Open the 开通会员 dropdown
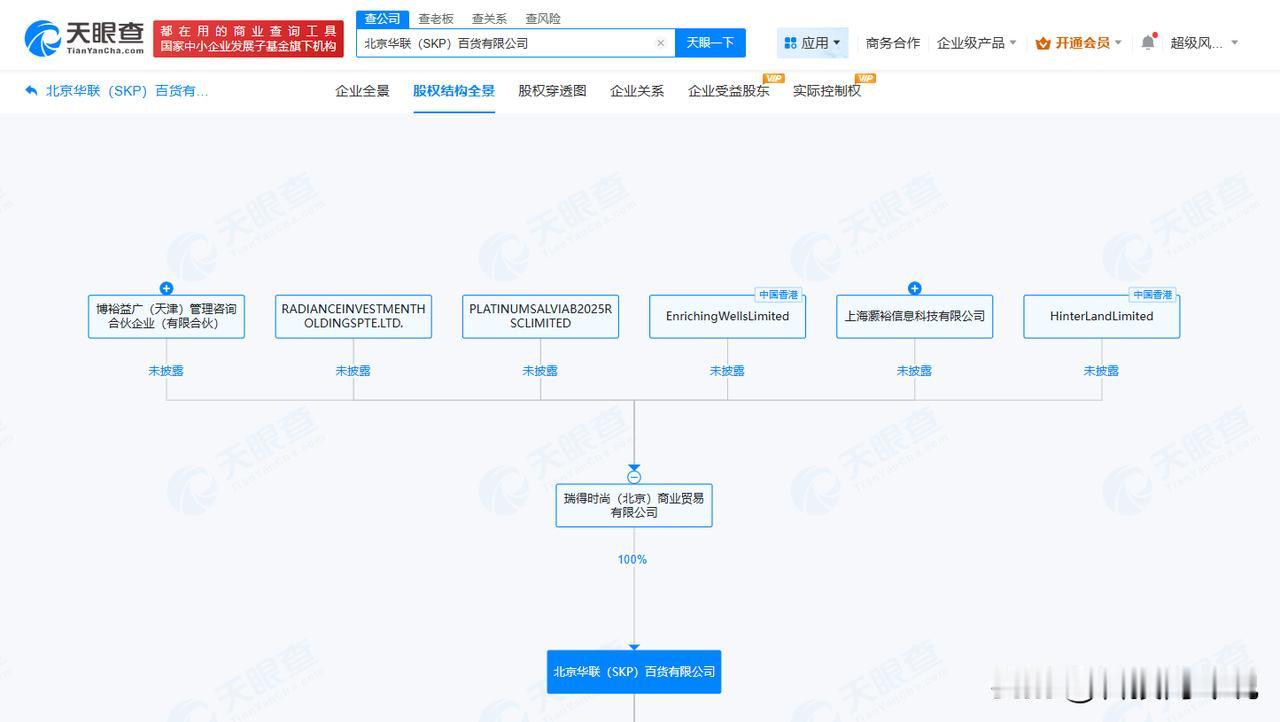The image size is (1280, 722). [1079, 43]
